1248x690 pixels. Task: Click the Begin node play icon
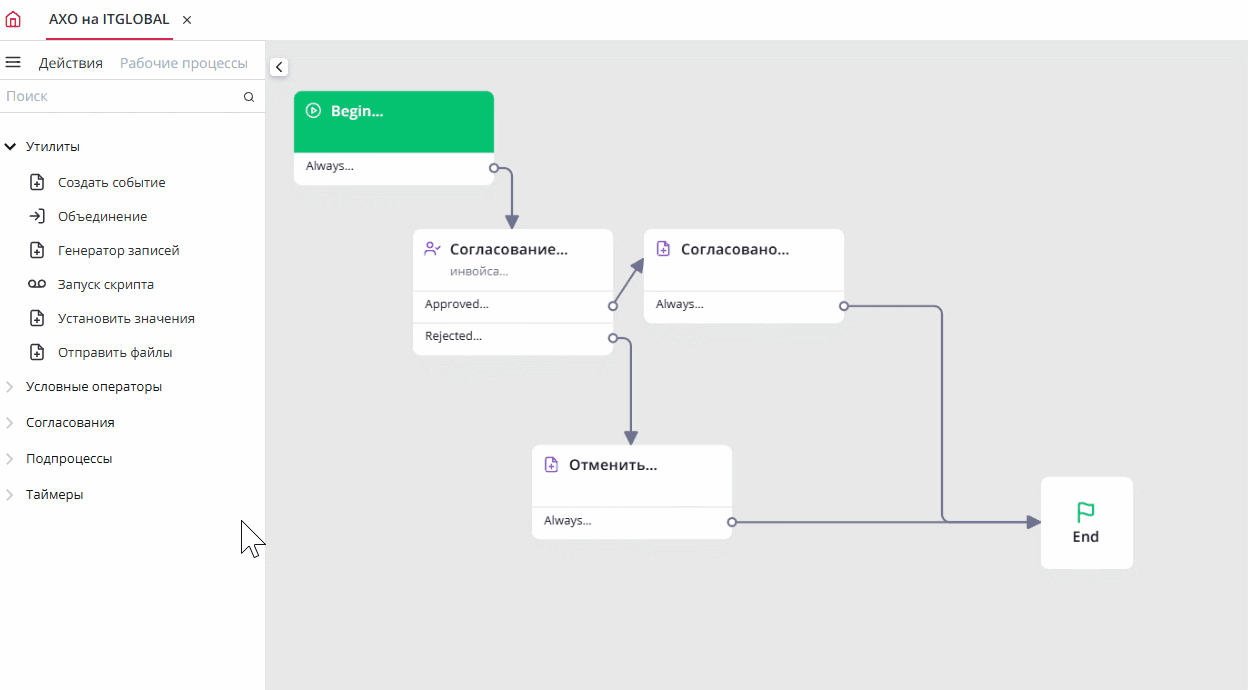pos(313,111)
